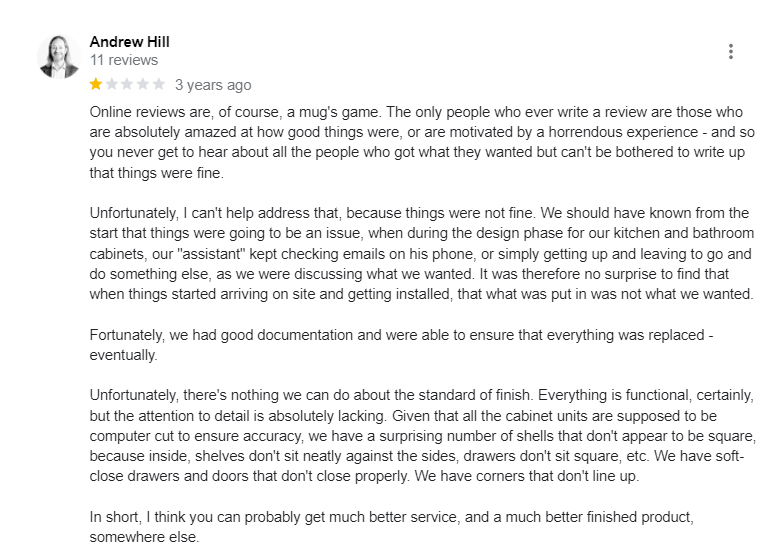Select the second grey rating star
Viewport: 783px width, 557px height.
pyautogui.click(x=111, y=84)
